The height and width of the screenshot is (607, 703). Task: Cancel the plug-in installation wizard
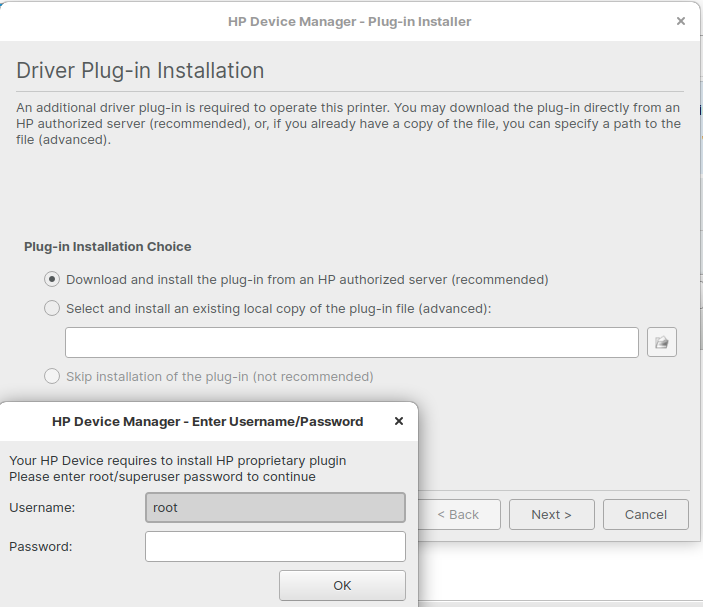(645, 515)
